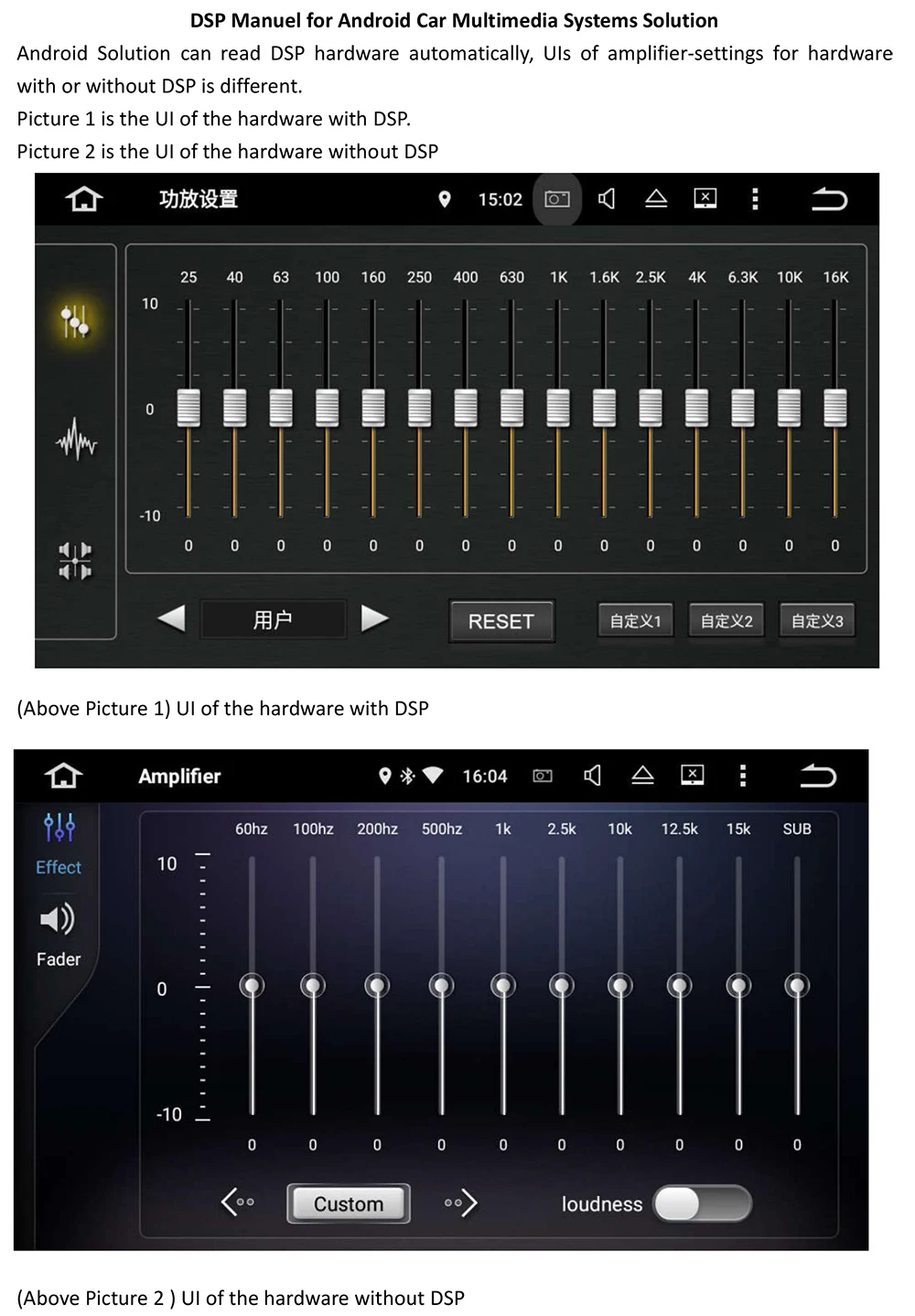The height and width of the screenshot is (1316, 915).
Task: Click the 用户 preset label
Action: (x=273, y=620)
